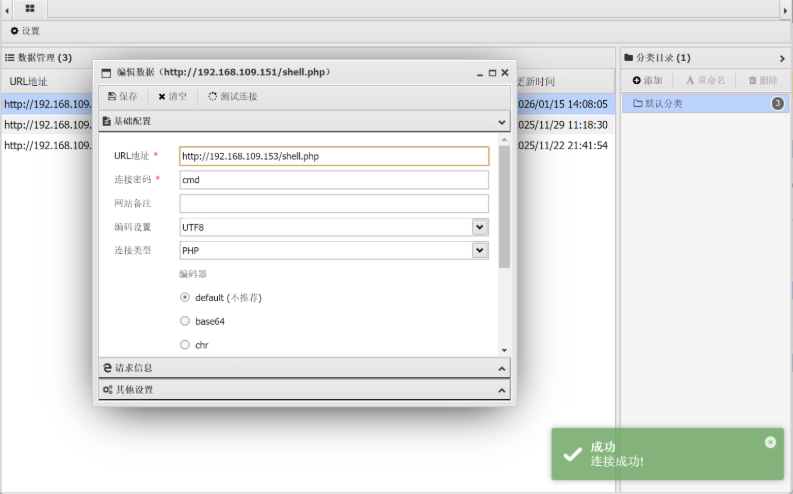
Task: Add a category with 添加
Action: click(x=647, y=80)
